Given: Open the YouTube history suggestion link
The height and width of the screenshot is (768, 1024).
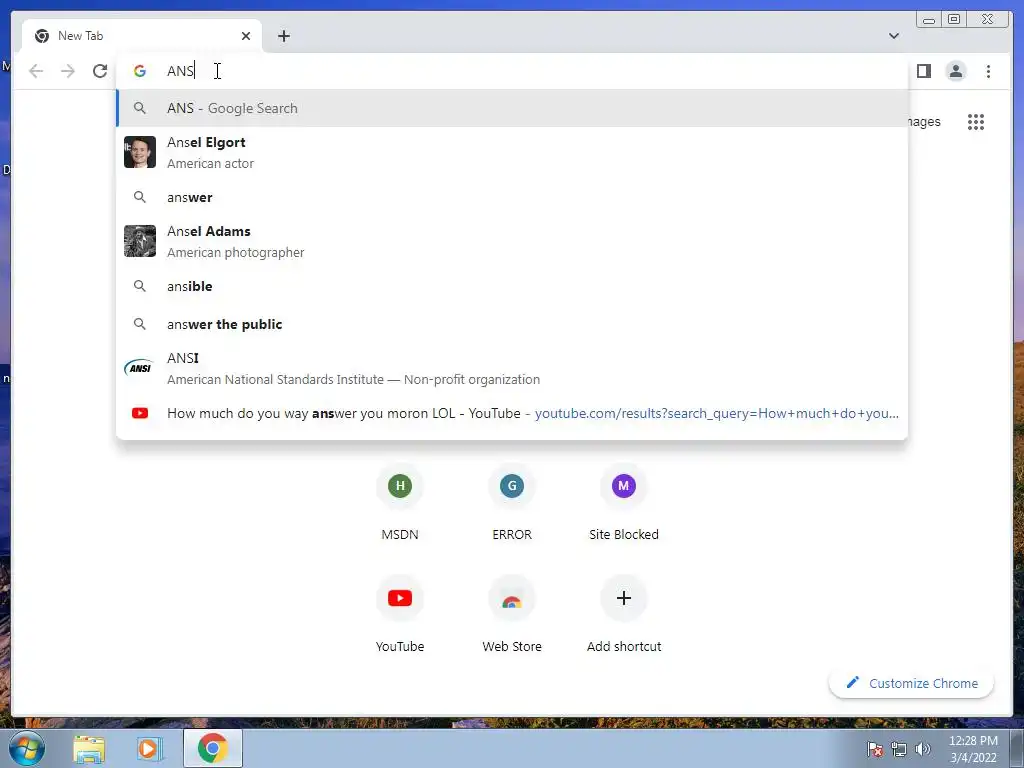Looking at the screenshot, I should 512,413.
